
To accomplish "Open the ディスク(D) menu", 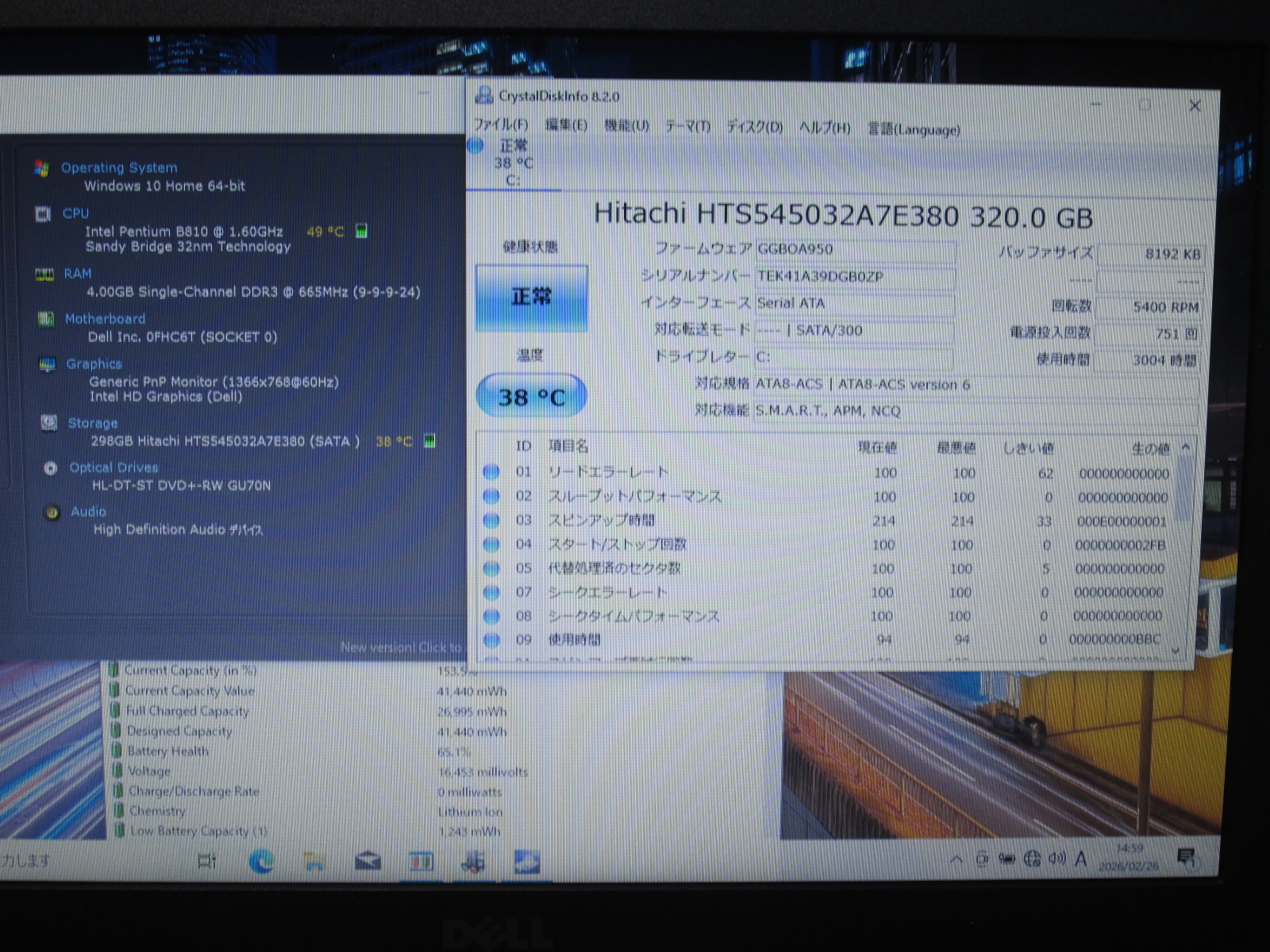I will coord(754,127).
